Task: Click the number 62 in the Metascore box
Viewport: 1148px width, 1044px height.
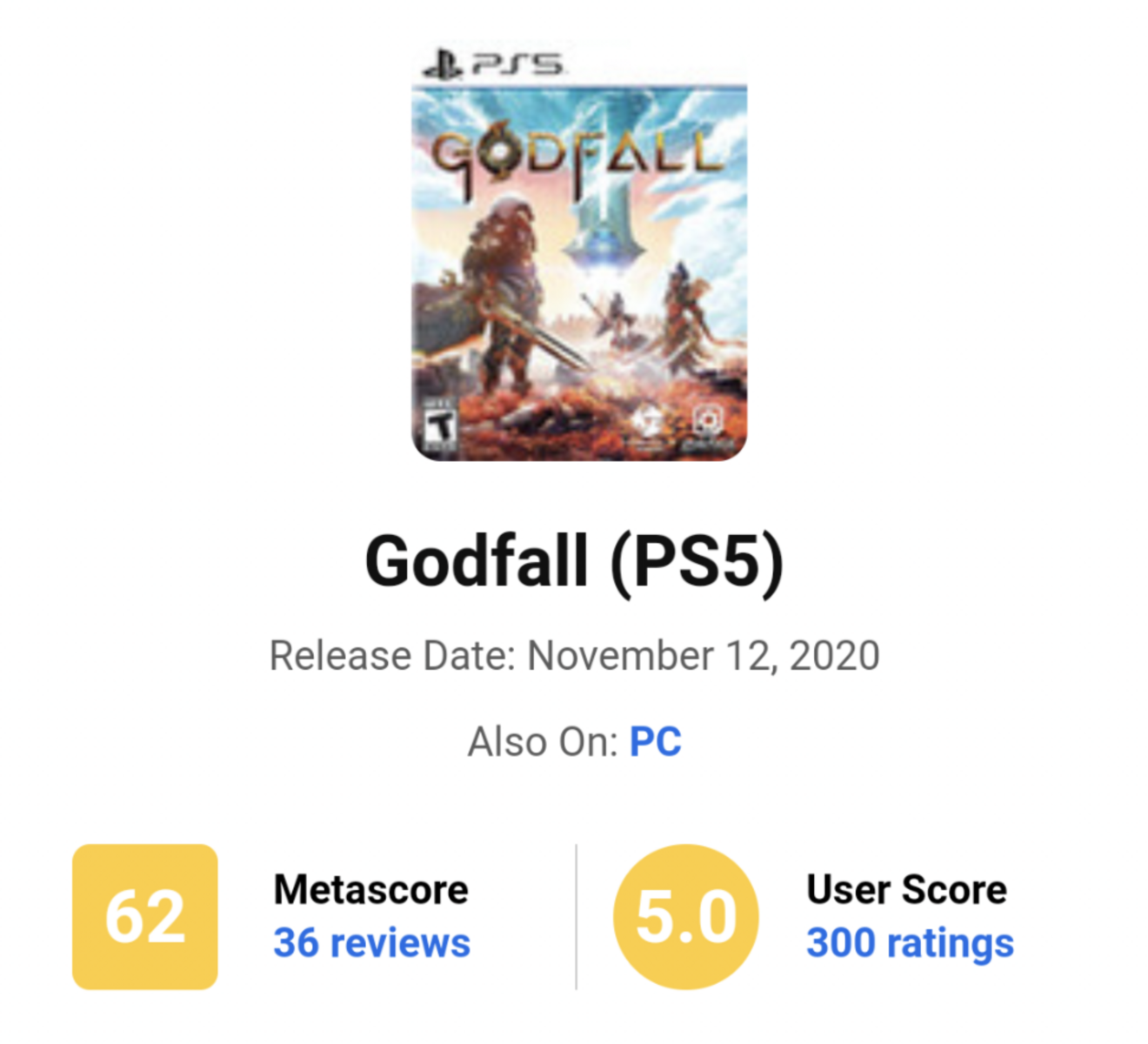Action: click(x=145, y=917)
